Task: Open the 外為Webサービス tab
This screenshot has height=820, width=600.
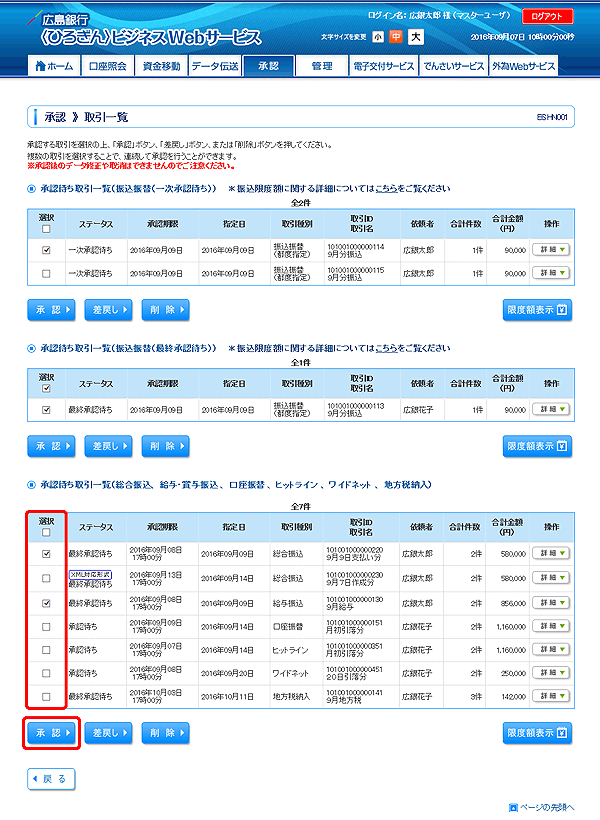Action: coord(523,66)
